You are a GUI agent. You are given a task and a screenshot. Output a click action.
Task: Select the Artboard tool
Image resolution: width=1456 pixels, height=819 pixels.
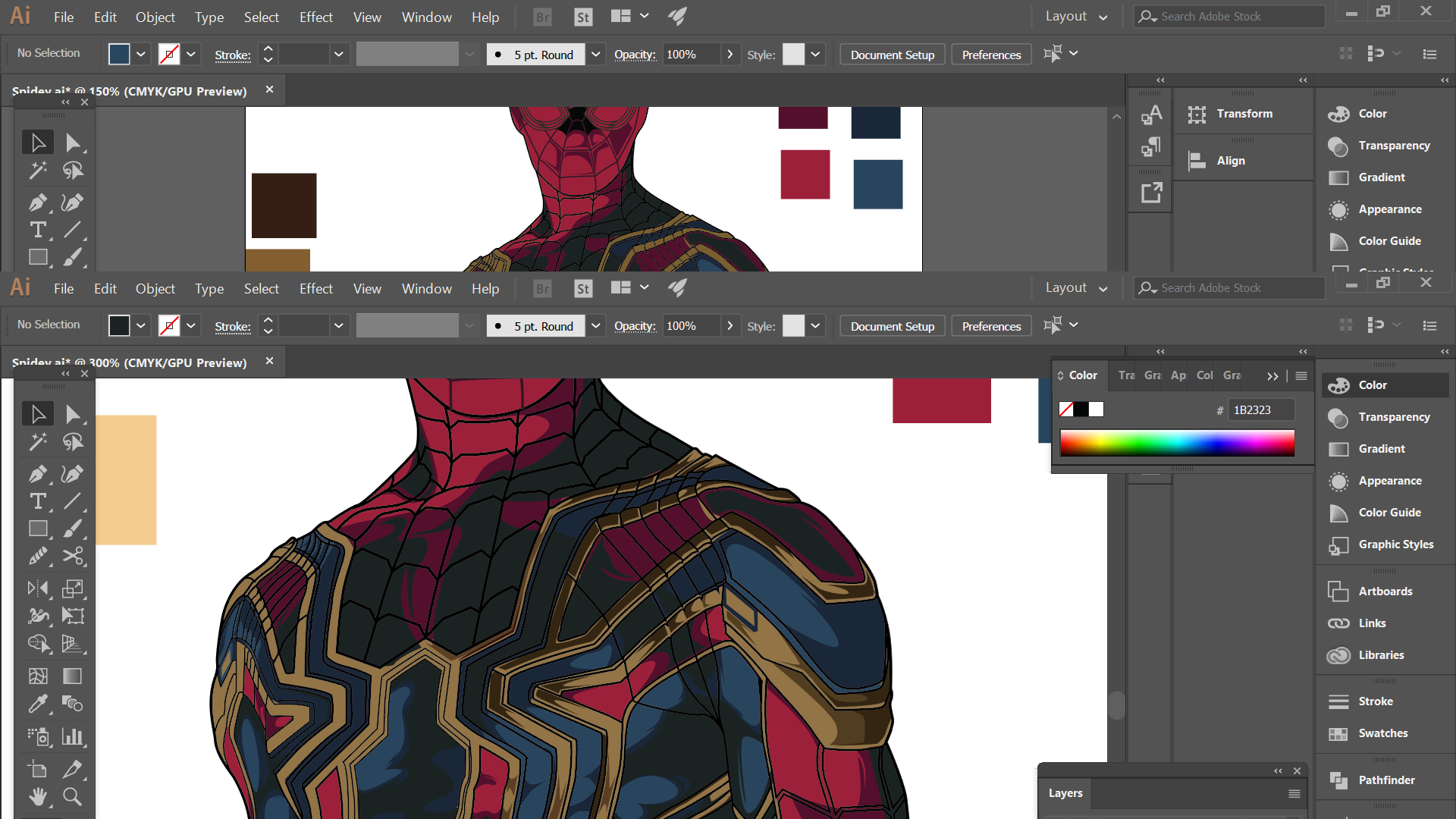point(38,769)
